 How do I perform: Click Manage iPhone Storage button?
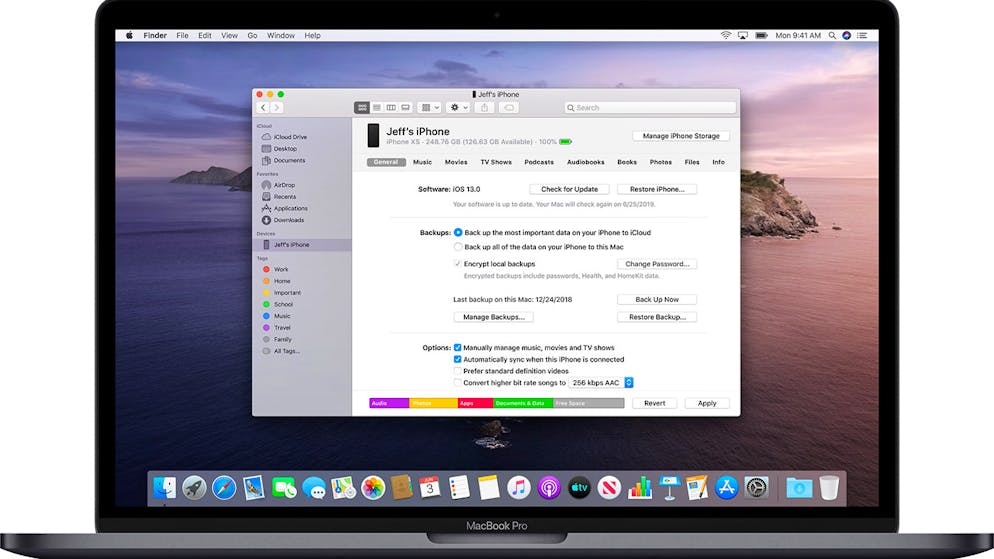point(681,136)
